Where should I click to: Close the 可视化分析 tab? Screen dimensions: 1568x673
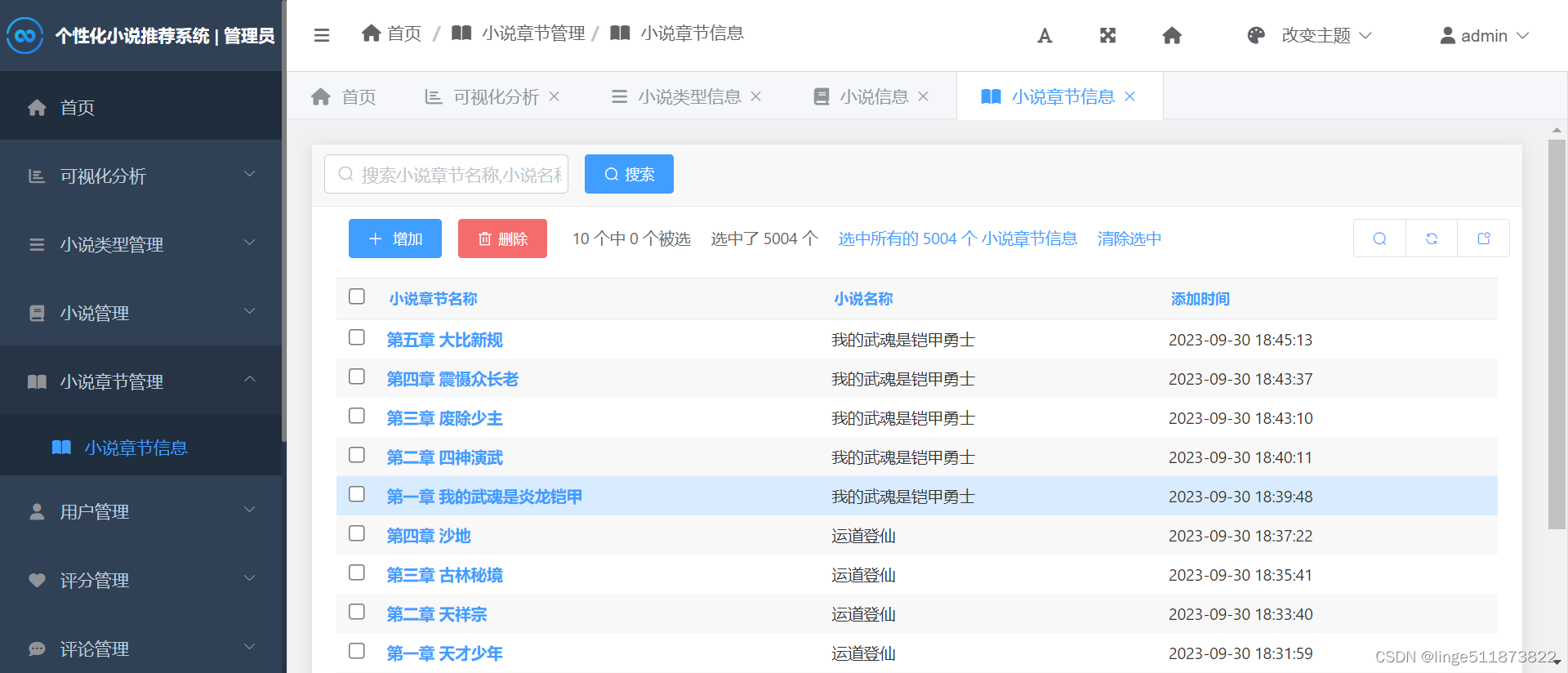(554, 96)
